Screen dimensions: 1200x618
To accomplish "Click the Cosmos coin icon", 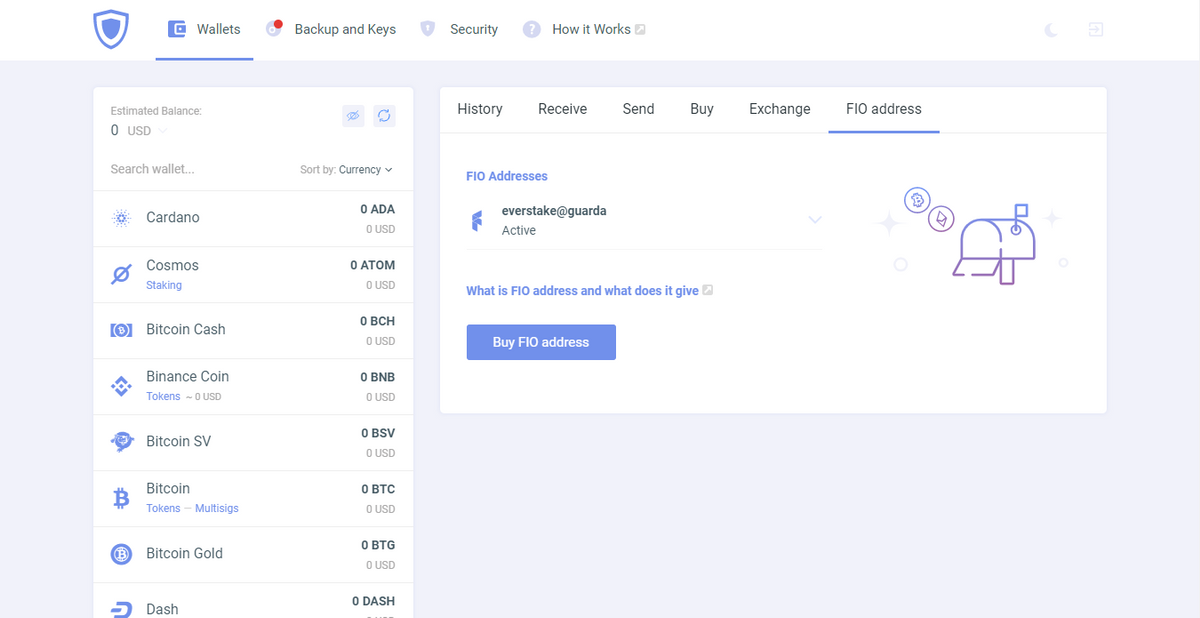I will (121, 274).
